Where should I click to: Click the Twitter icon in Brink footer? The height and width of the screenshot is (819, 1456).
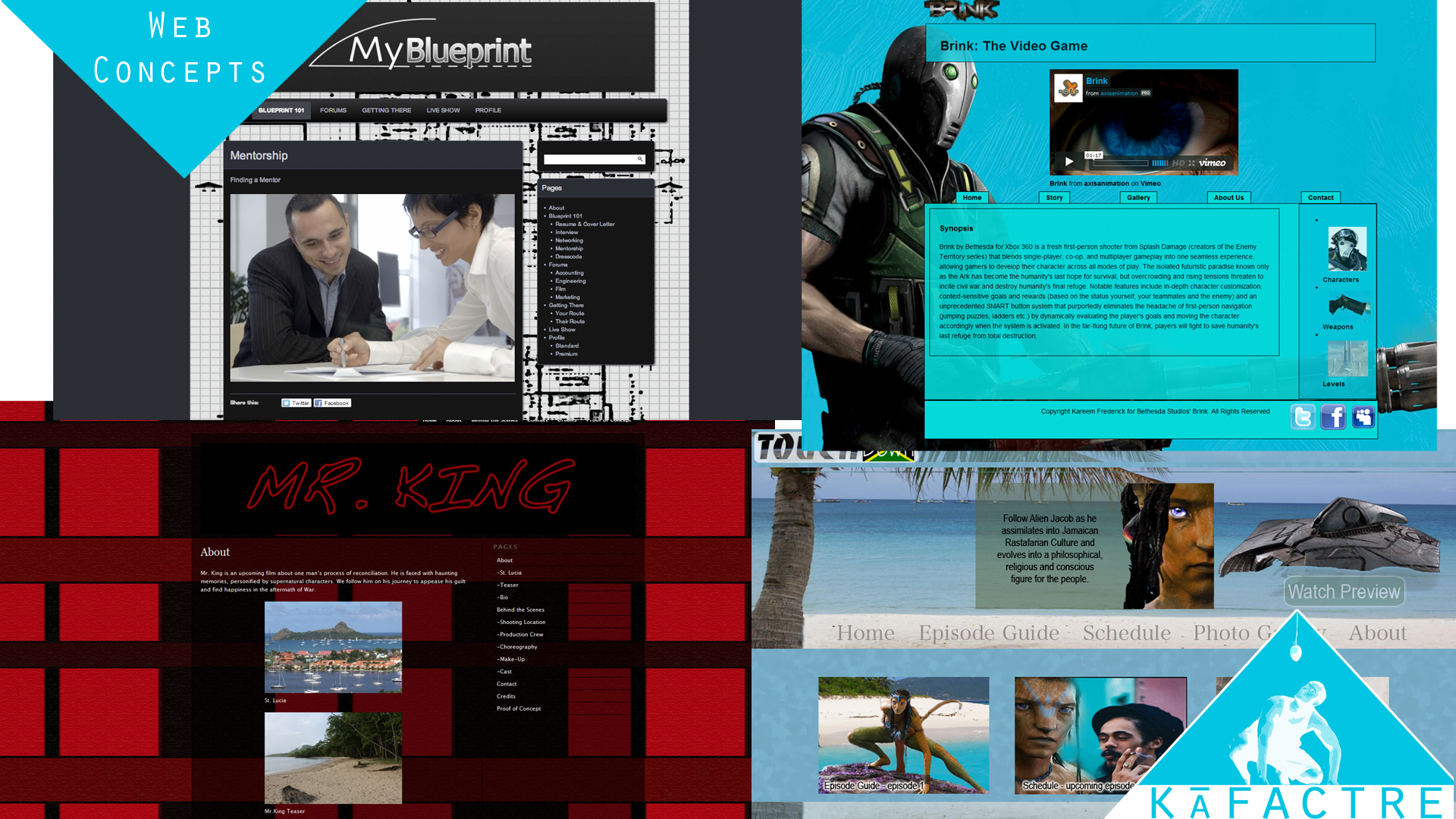(1303, 417)
